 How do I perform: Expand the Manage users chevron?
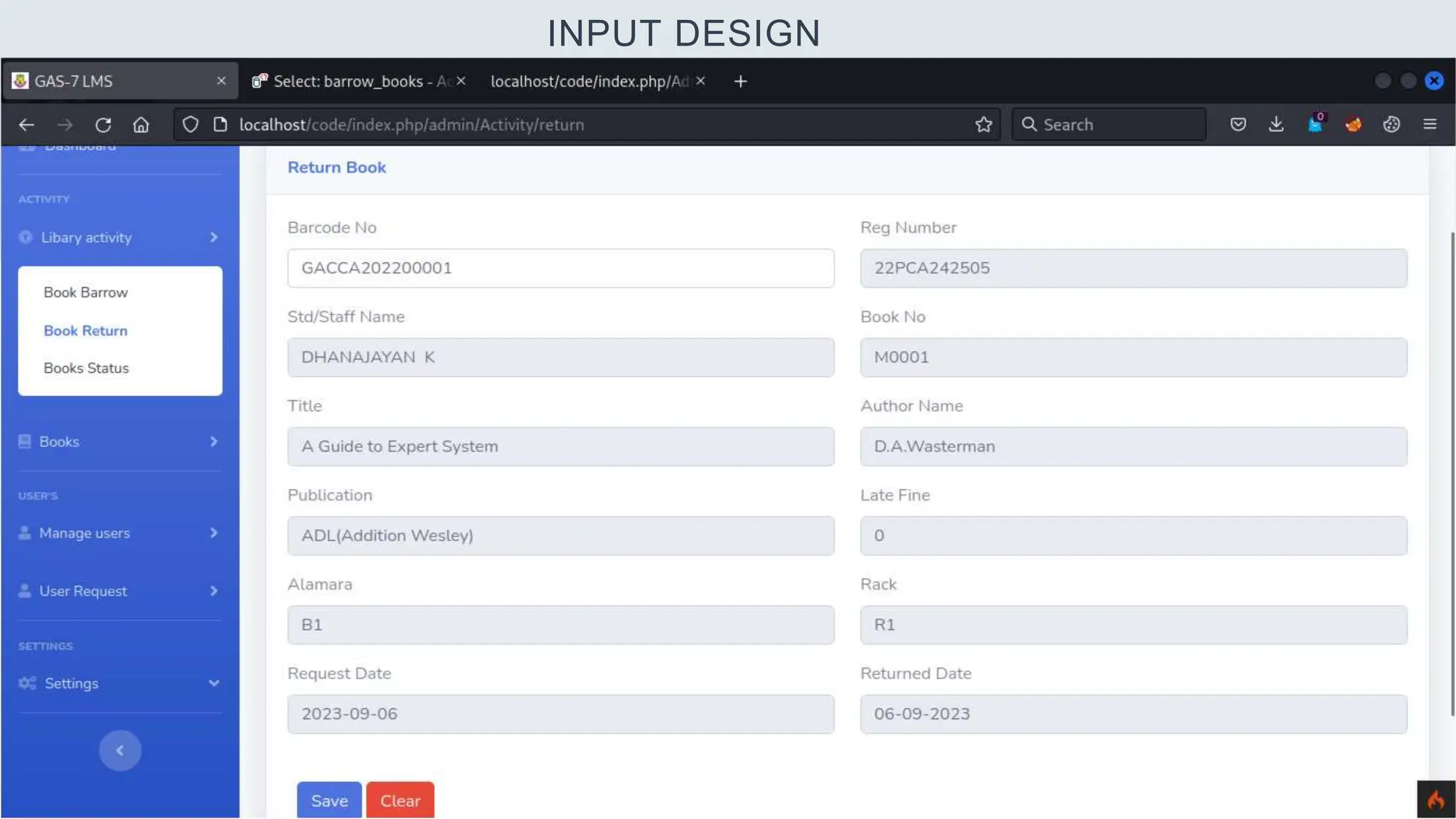point(214,532)
